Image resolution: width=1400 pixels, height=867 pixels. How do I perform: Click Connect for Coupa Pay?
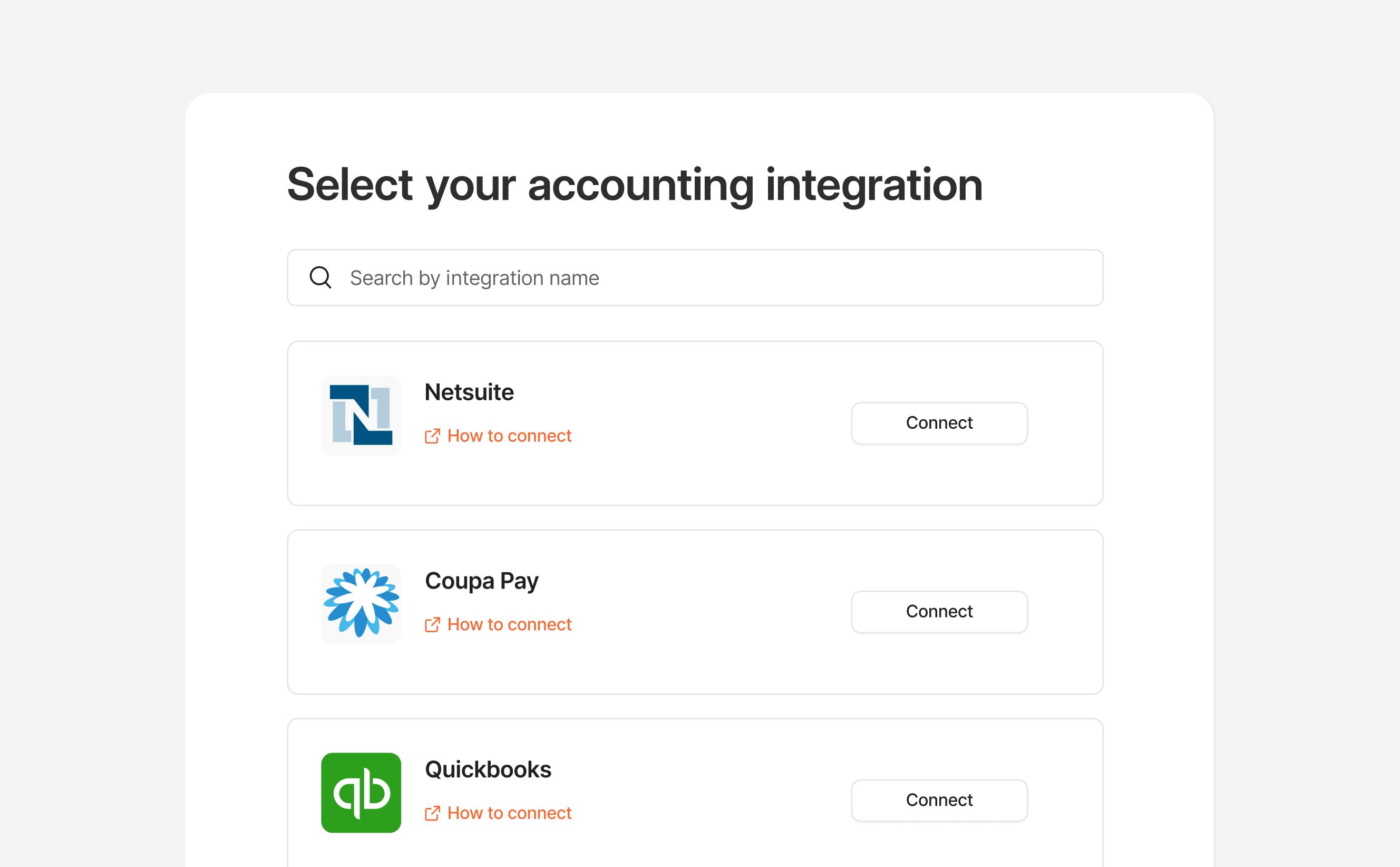point(938,611)
